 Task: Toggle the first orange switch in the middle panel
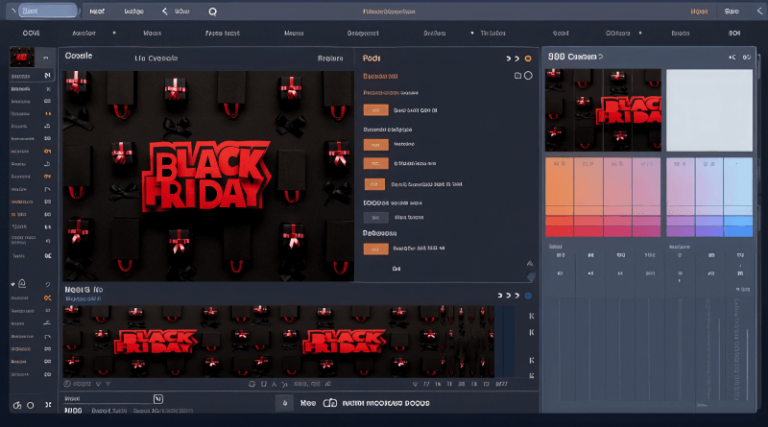376,110
